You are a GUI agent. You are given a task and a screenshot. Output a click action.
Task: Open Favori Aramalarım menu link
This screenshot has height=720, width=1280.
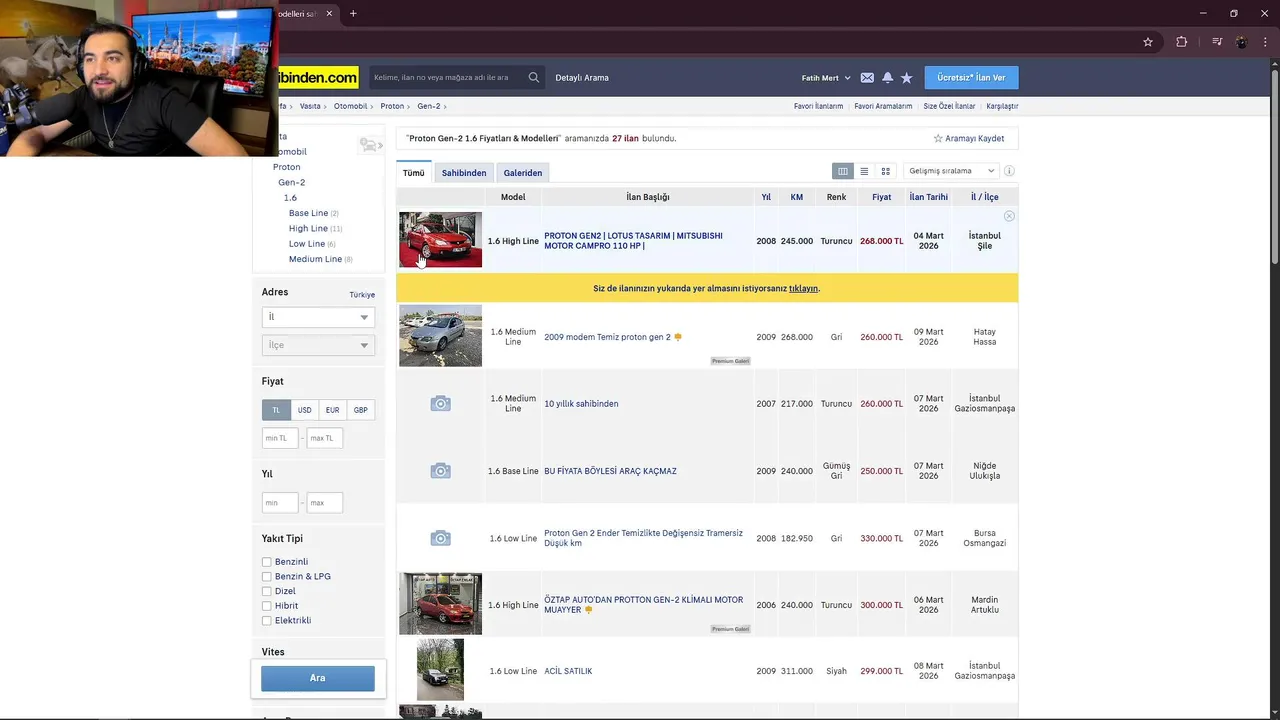point(883,106)
